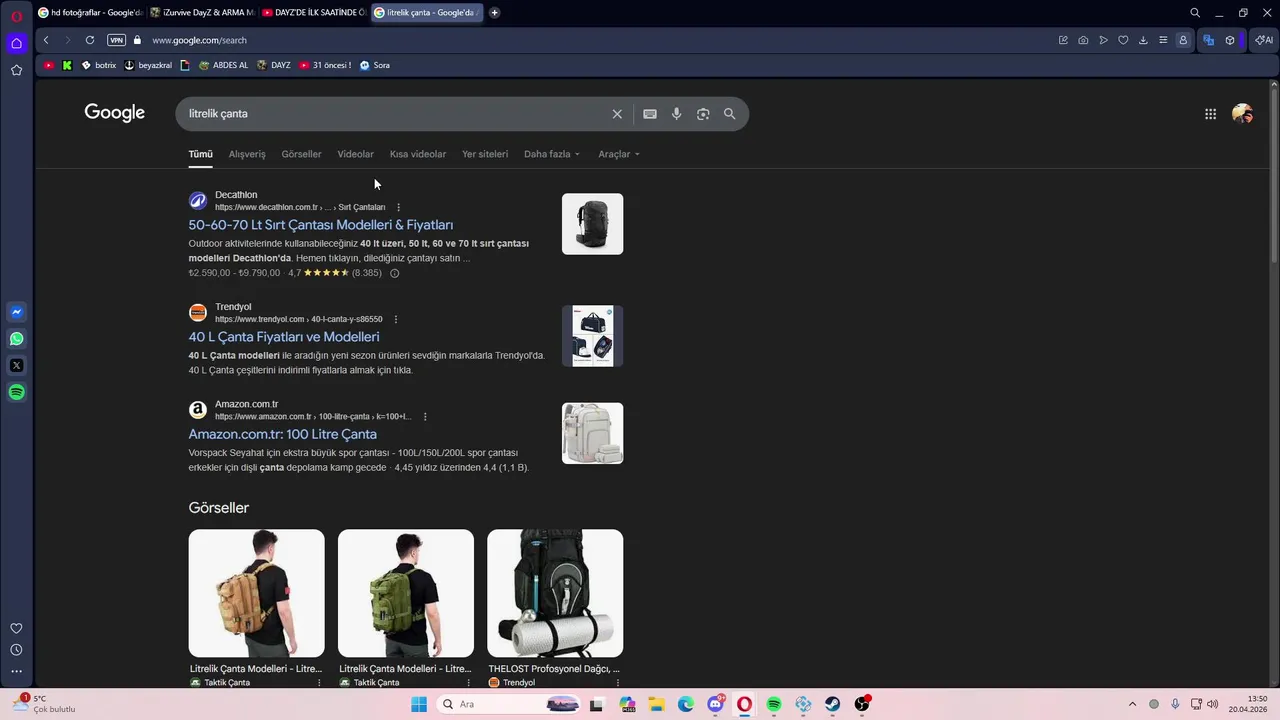
Task: Open the extensions cube icon
Action: coord(1230,40)
